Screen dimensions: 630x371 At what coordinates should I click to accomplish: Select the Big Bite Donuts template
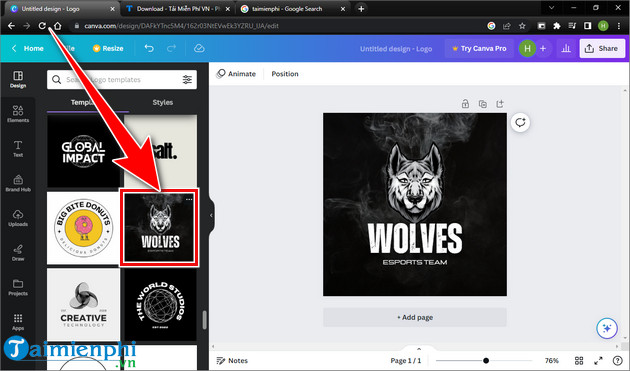[83, 228]
